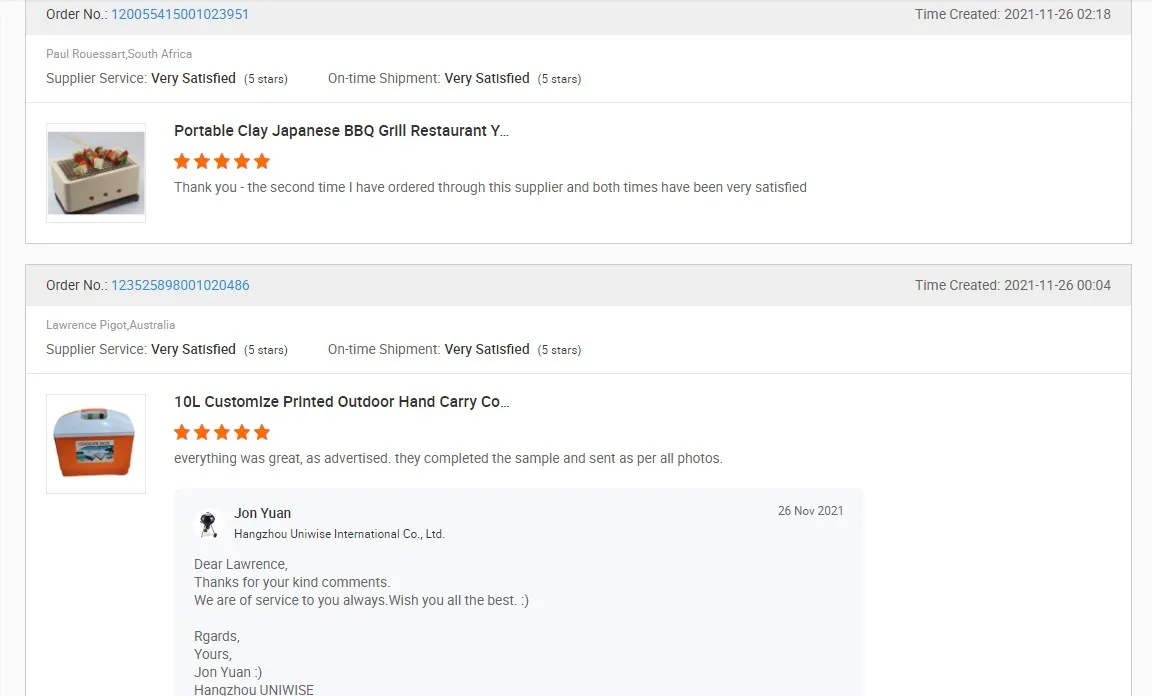Viewport: 1152px width, 696px height.
Task: Open the Portable Clay Japanese BBQ Grill thumbnail
Action: [x=96, y=173]
